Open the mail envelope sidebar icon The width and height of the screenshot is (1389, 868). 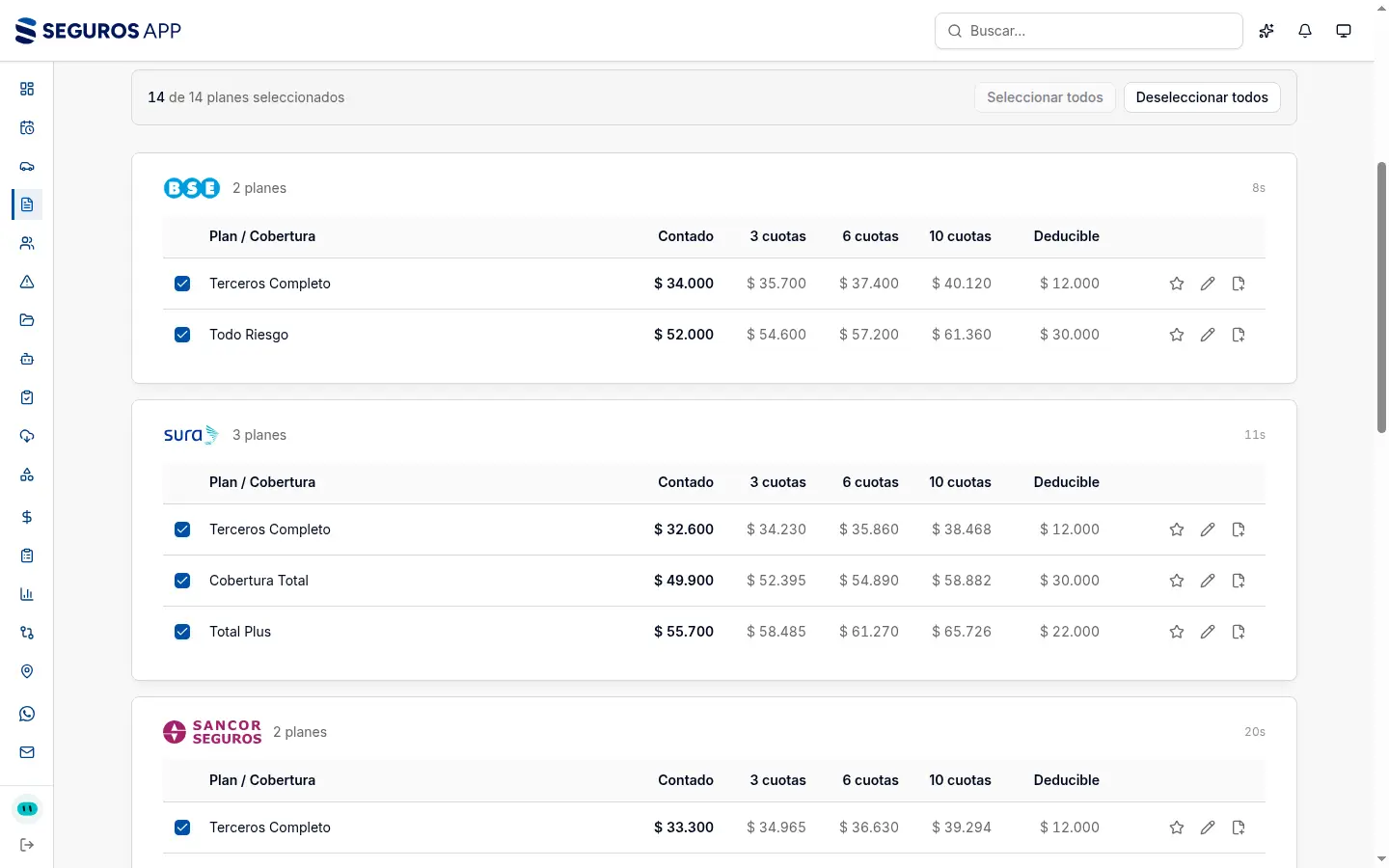(x=27, y=752)
